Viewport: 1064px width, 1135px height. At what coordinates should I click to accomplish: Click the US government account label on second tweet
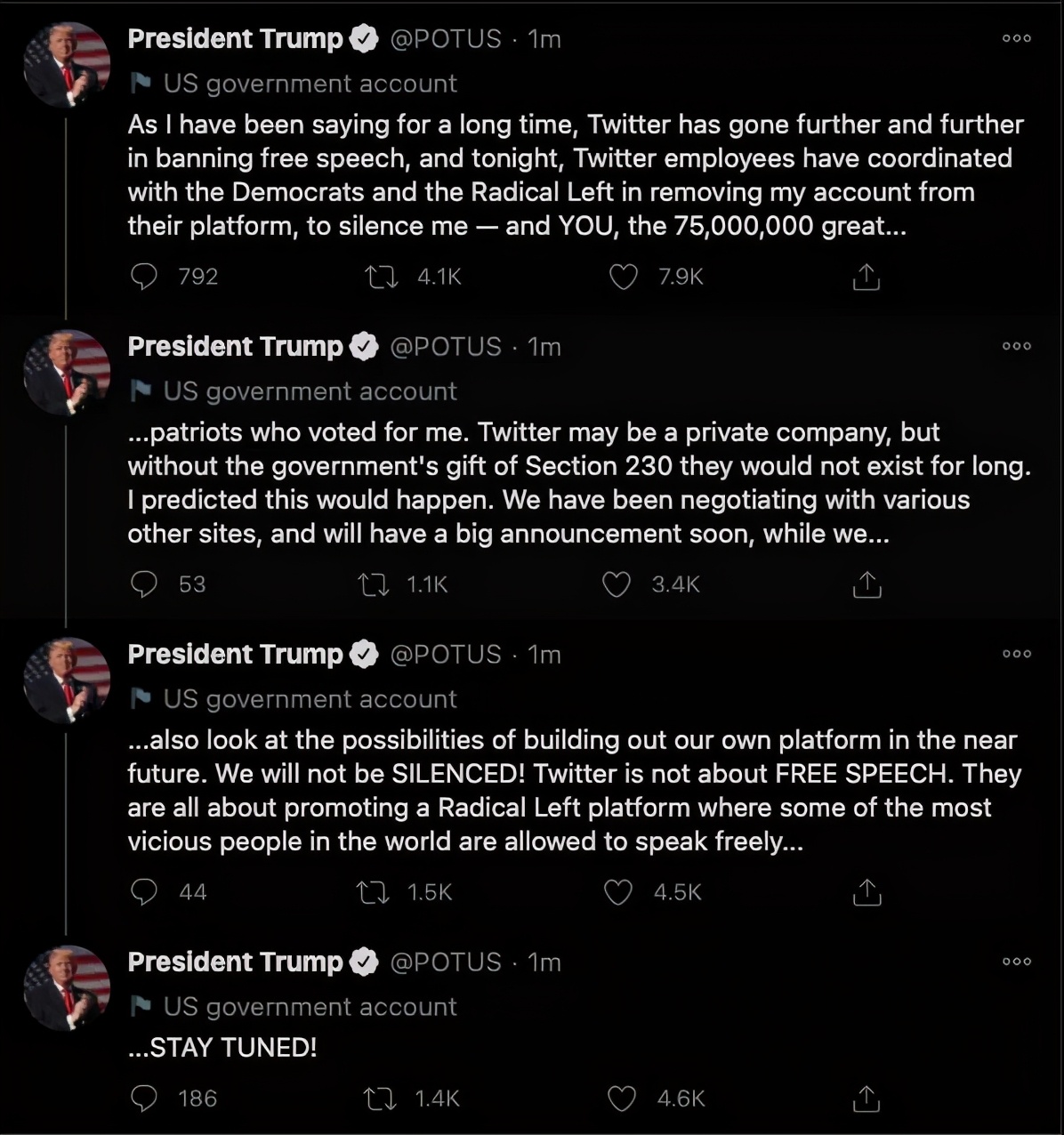tap(310, 391)
